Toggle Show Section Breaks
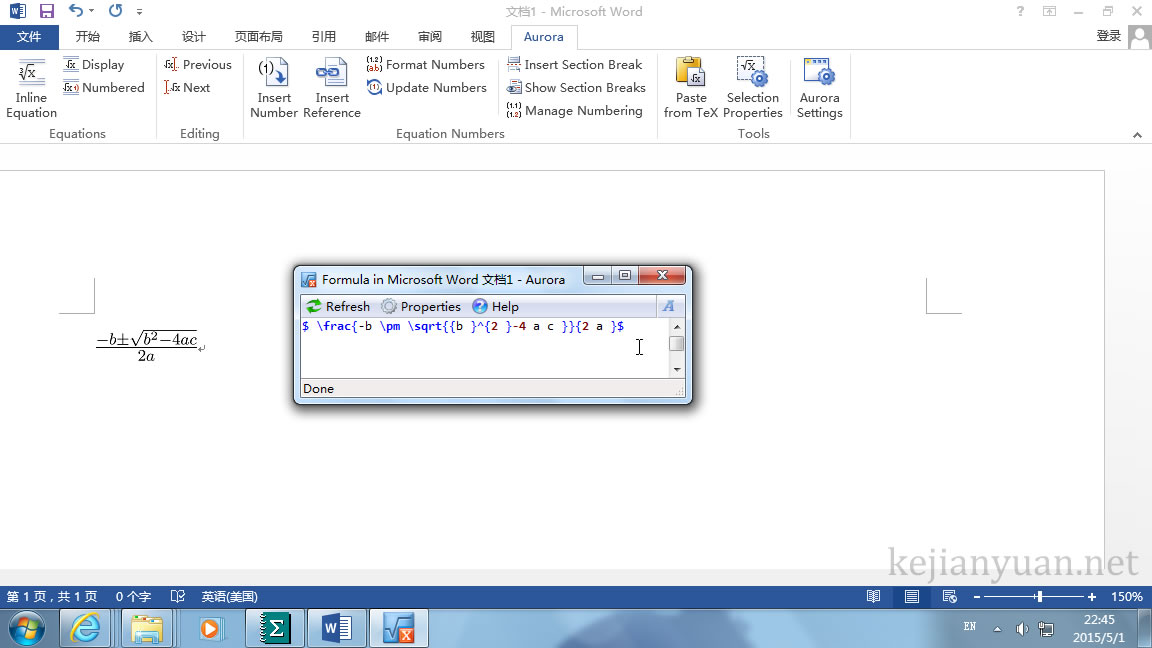 [576, 87]
